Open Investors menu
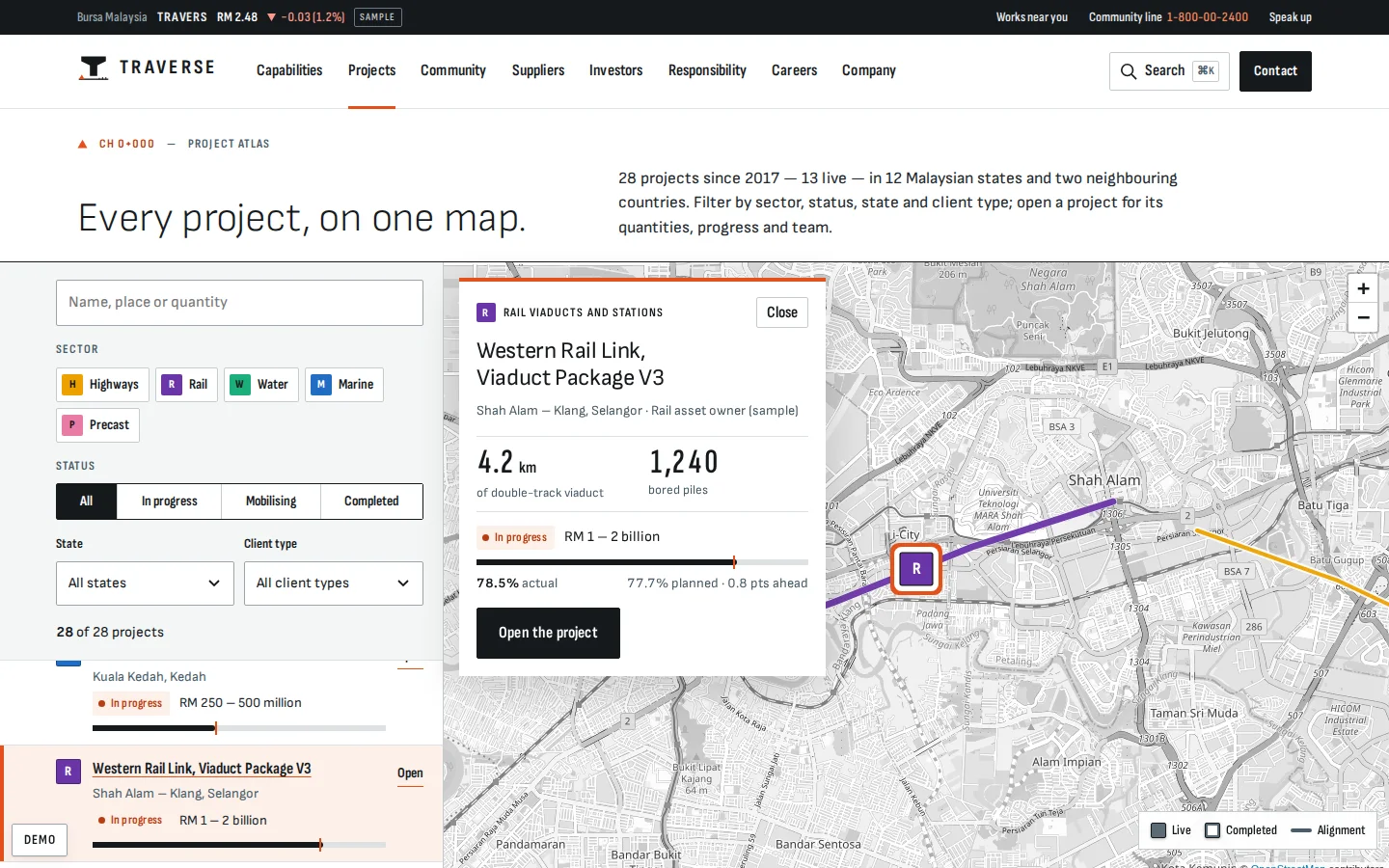This screenshot has width=1389, height=868. point(615,70)
